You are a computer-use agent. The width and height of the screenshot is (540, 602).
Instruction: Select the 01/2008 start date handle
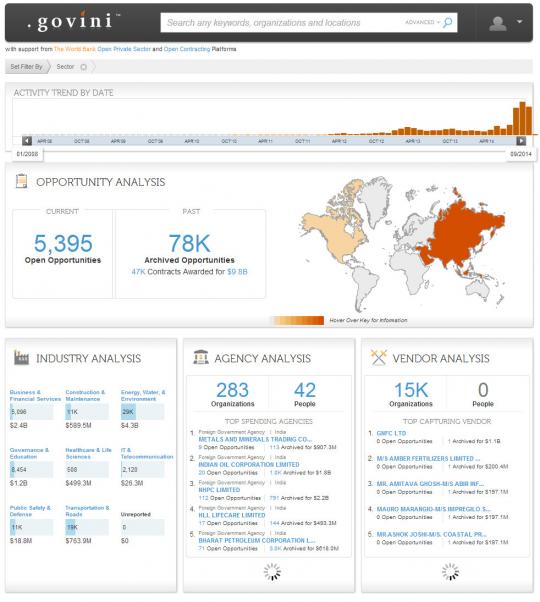click(x=27, y=154)
